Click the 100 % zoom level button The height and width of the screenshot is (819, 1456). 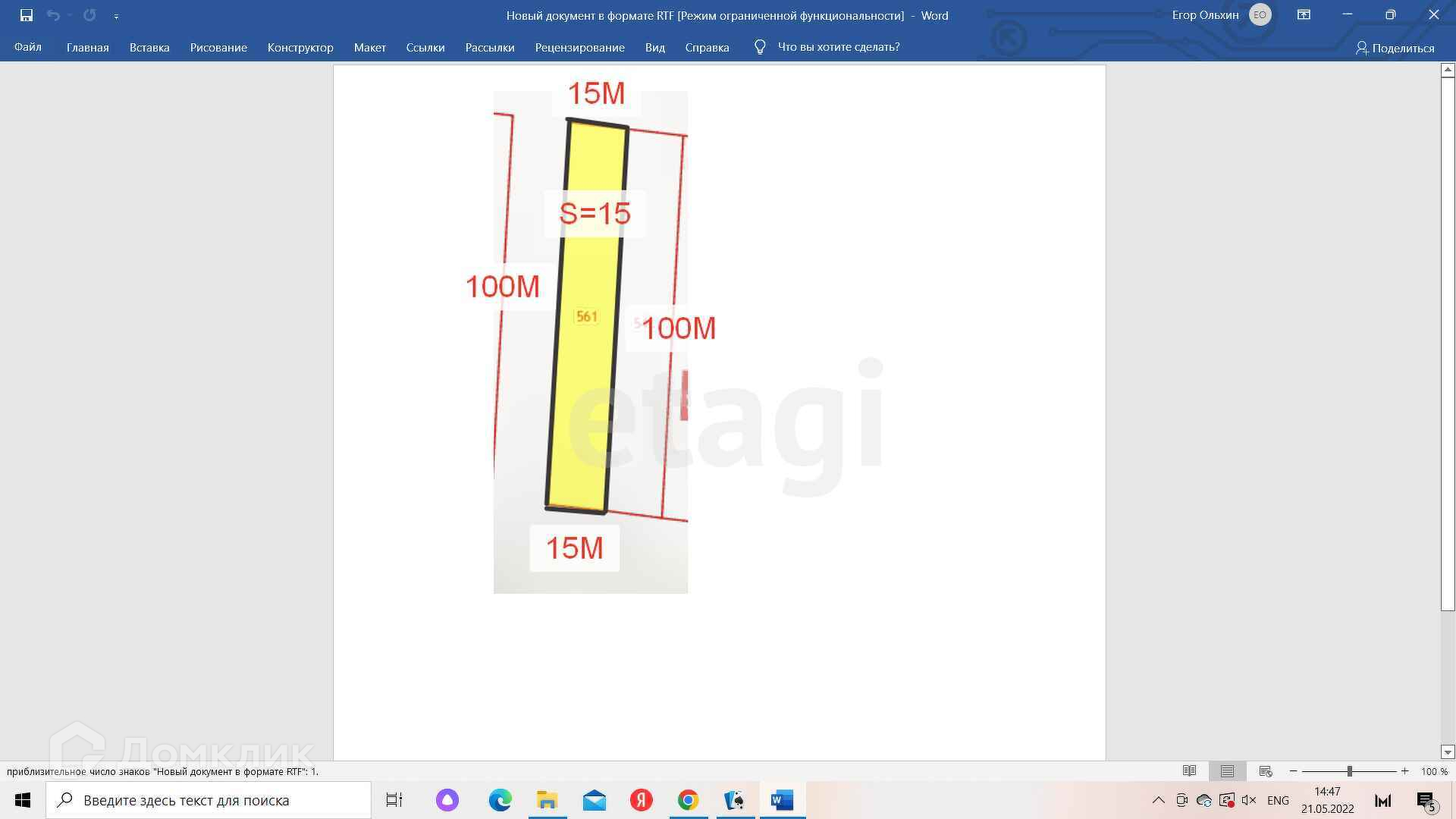pyautogui.click(x=1433, y=771)
